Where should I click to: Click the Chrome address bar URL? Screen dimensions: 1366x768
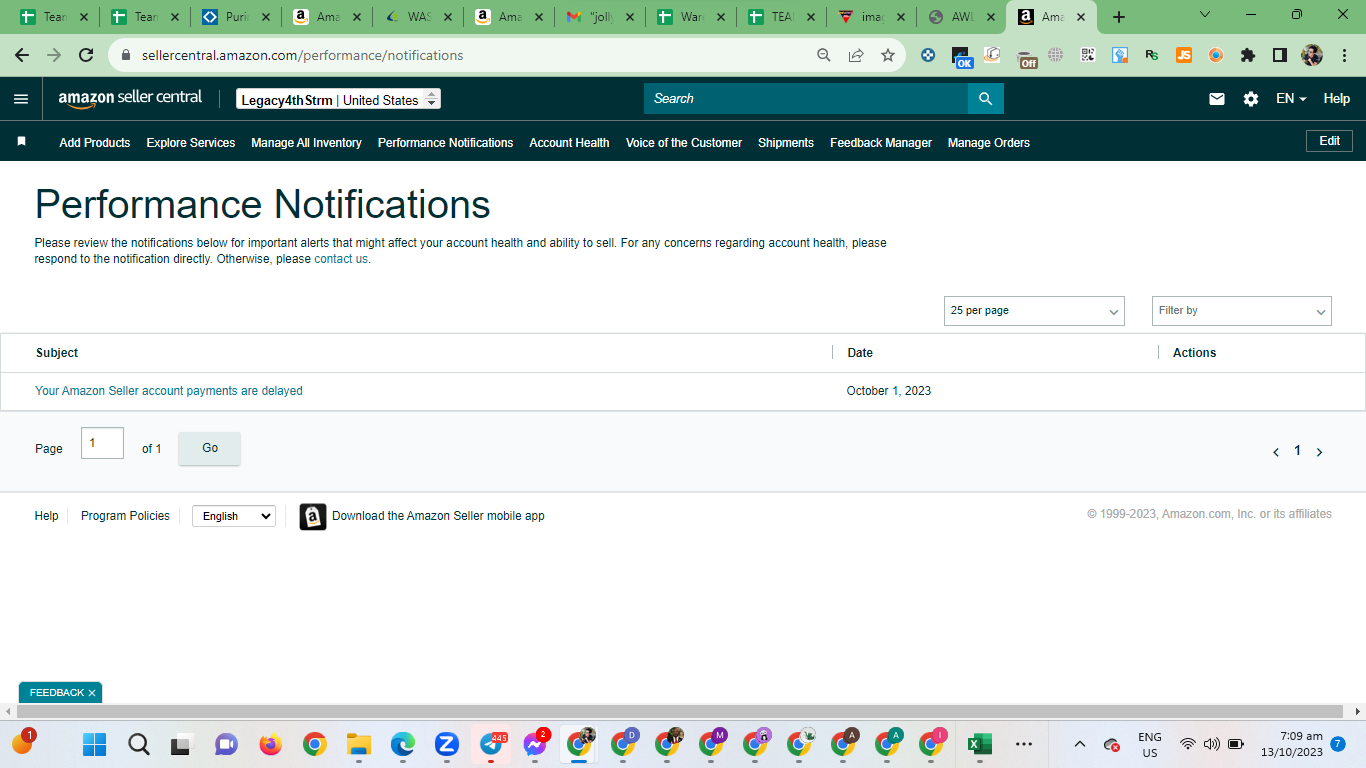(x=303, y=56)
